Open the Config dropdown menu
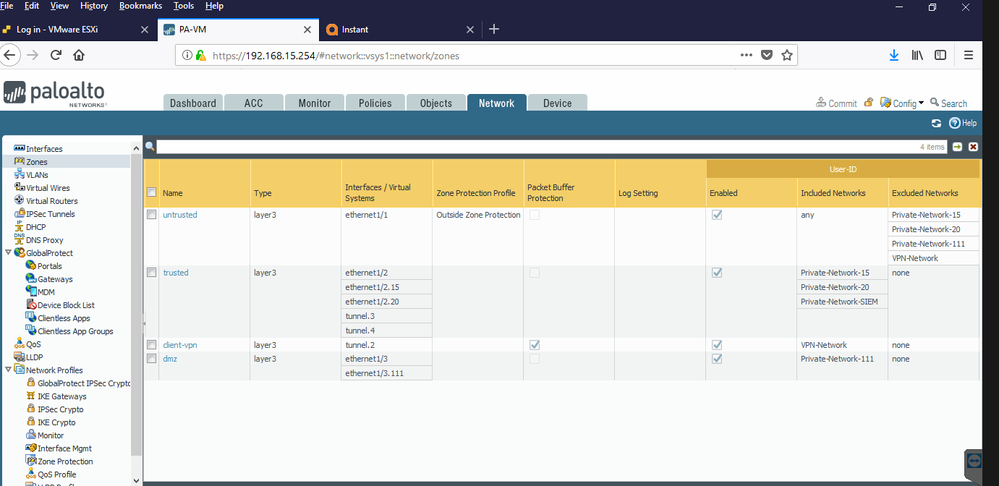This screenshot has height=486, width=999. pyautogui.click(x=902, y=103)
